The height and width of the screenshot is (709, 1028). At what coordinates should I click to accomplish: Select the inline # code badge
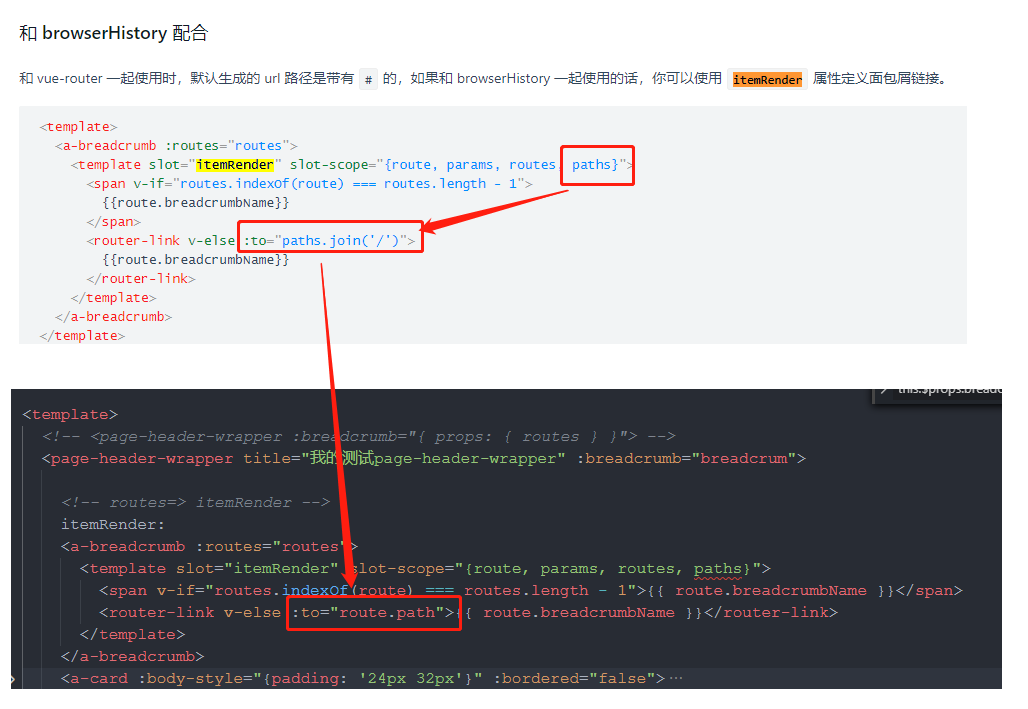(369, 77)
